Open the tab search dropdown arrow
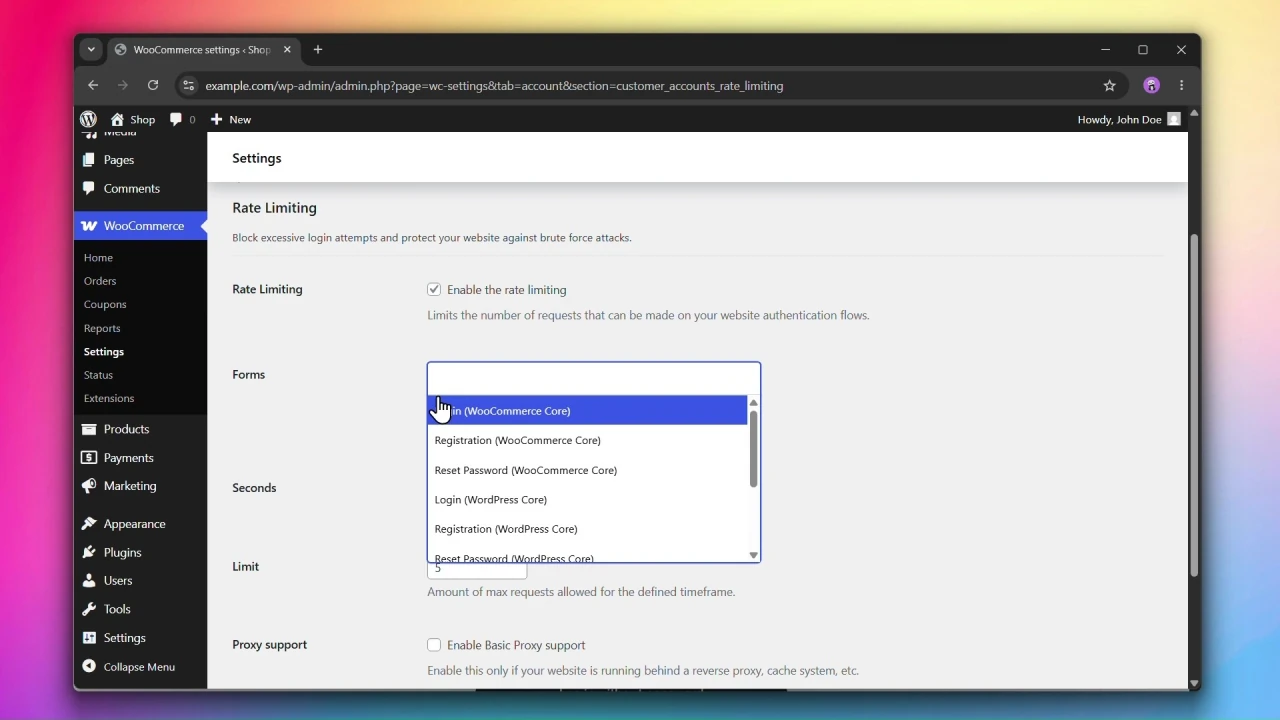The width and height of the screenshot is (1280, 720). click(91, 50)
